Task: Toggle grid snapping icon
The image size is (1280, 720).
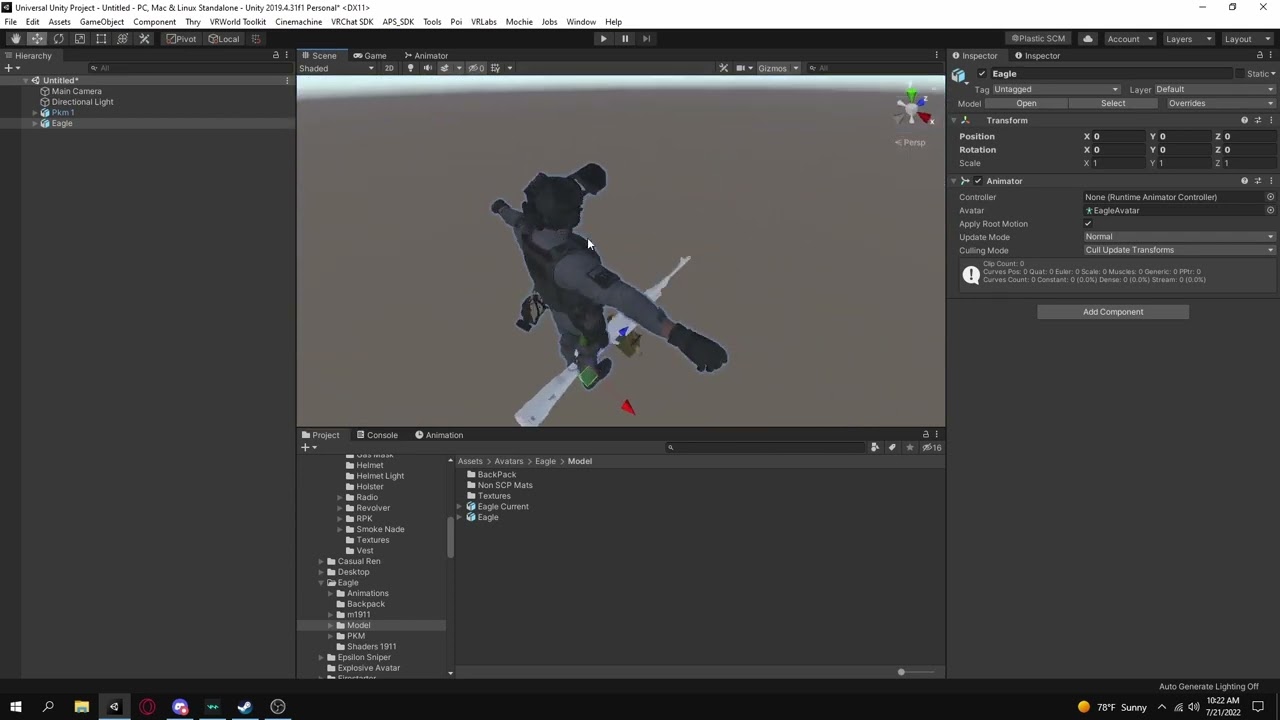Action: click(x=256, y=39)
